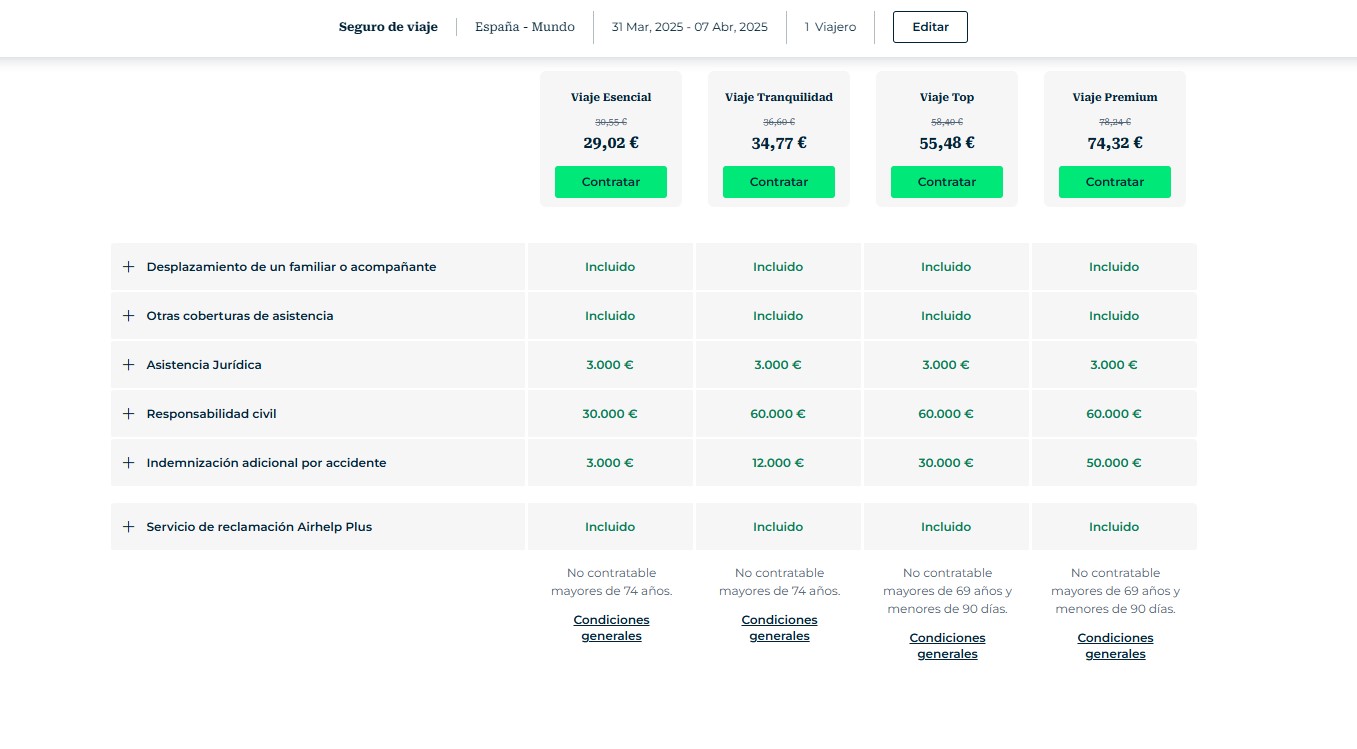Click Contratar for Viaje Premium plan

tap(1115, 182)
